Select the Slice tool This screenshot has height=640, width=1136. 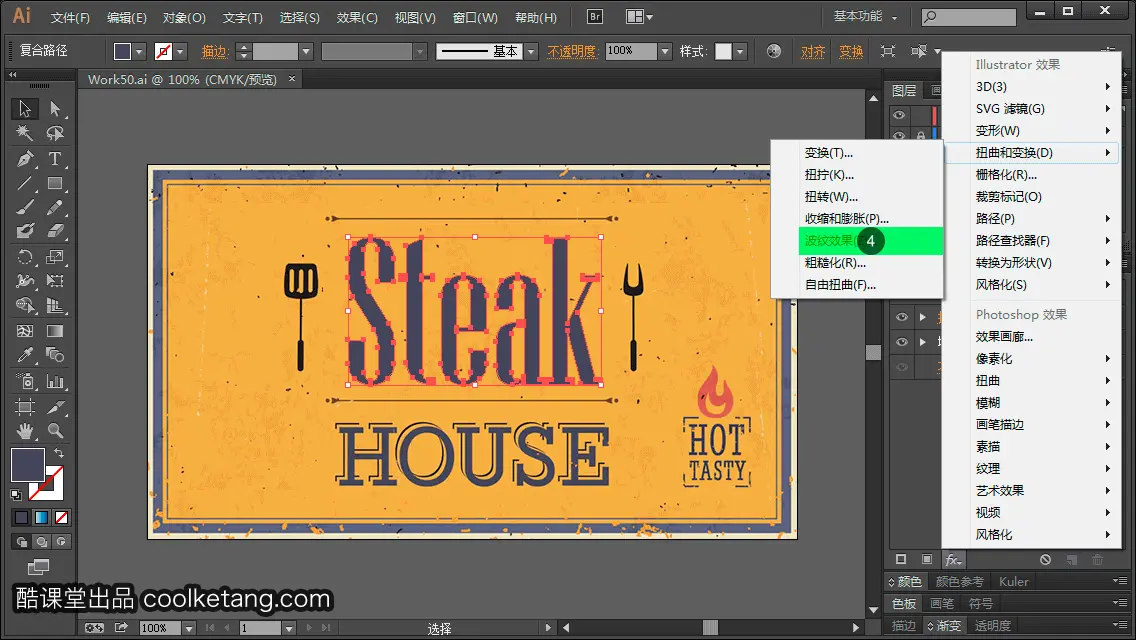pos(55,407)
